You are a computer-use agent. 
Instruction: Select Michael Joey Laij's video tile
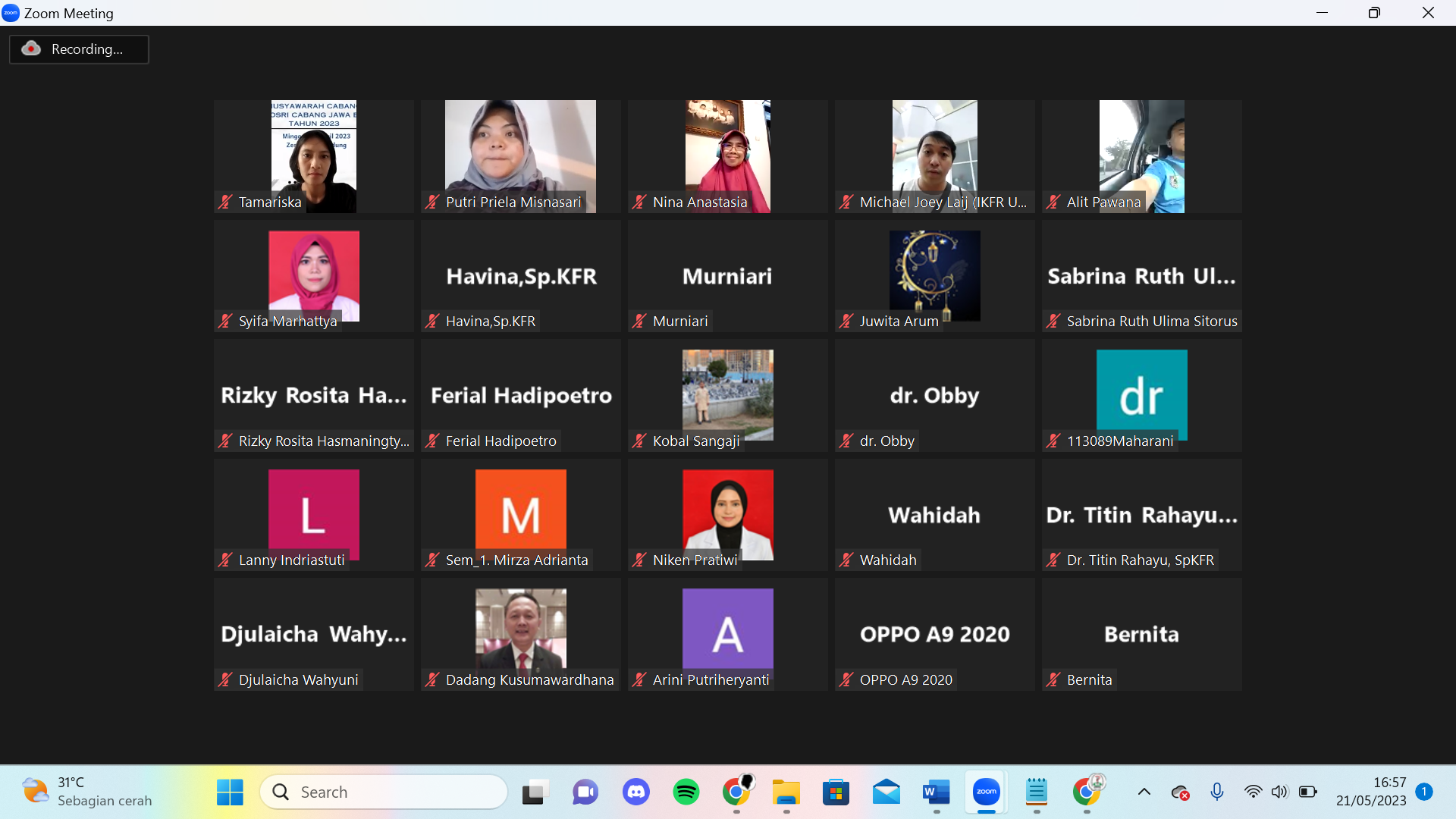935,156
